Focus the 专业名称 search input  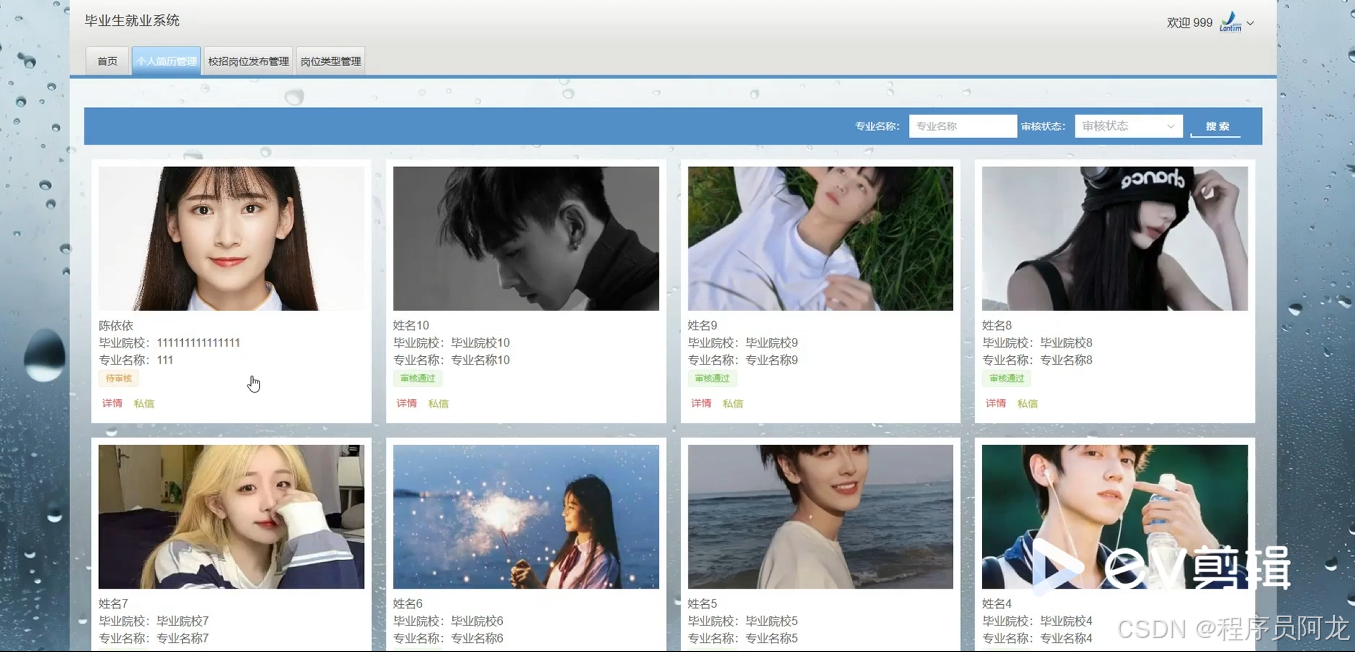click(962, 126)
